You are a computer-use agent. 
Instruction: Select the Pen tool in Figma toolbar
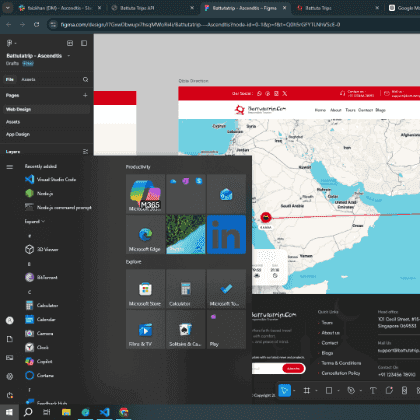point(351,390)
